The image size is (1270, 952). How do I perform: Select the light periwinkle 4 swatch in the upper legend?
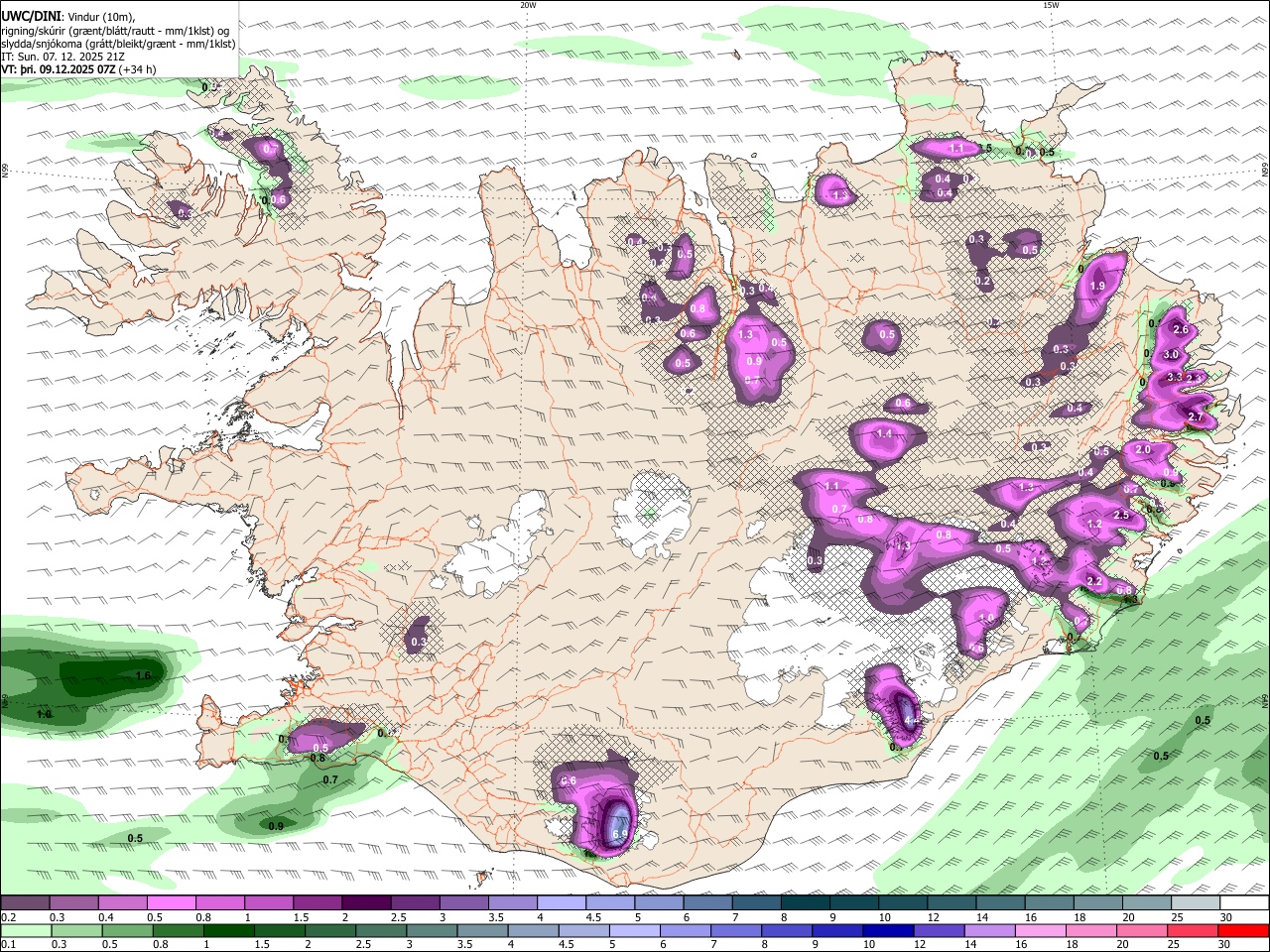click(x=562, y=903)
